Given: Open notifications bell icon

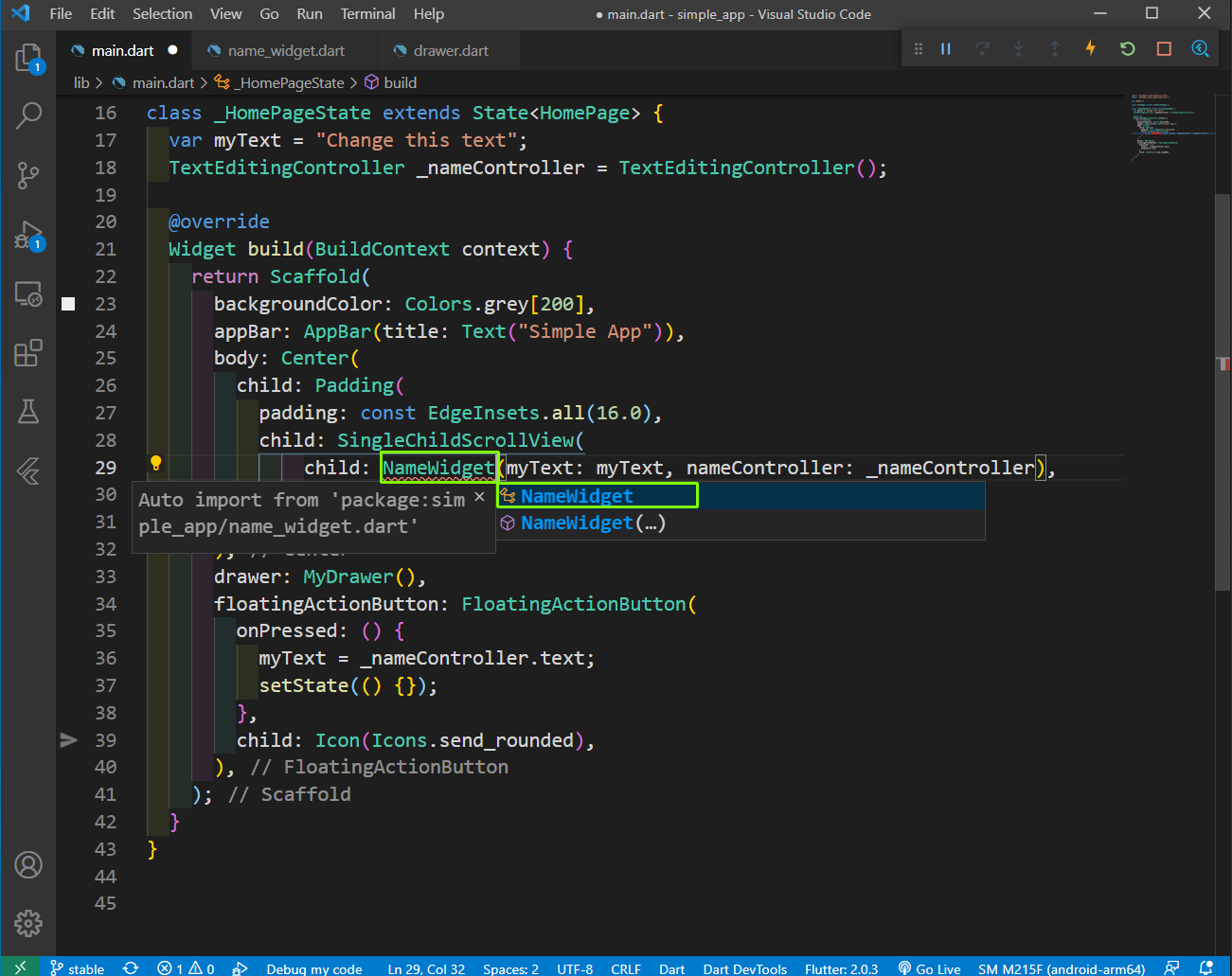Looking at the screenshot, I should point(1205,968).
